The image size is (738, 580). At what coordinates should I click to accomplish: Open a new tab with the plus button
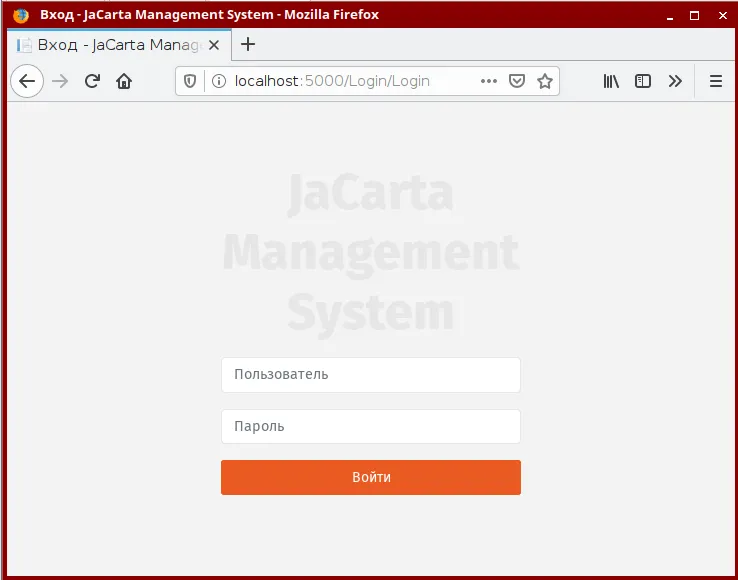(248, 45)
